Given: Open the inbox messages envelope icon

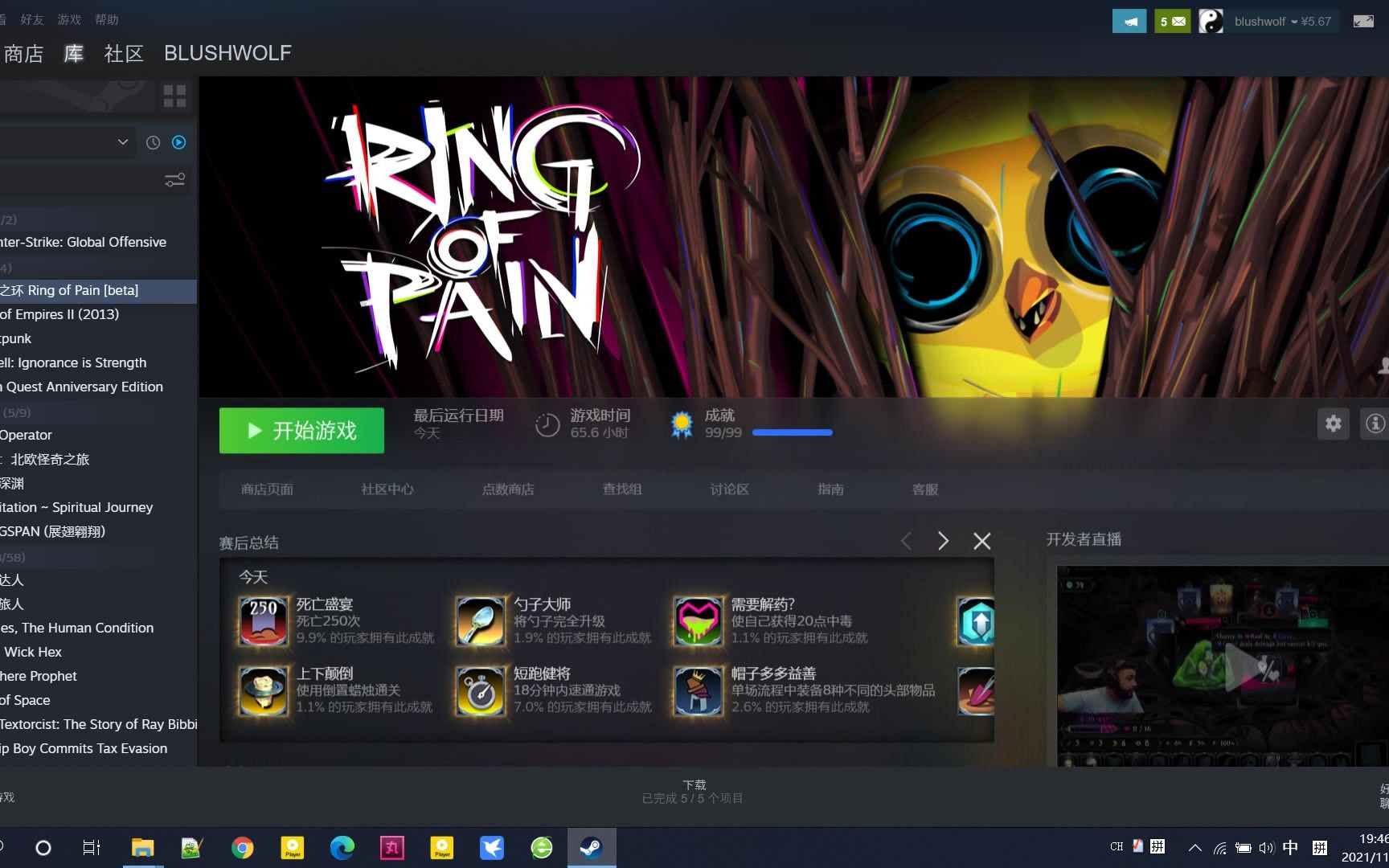Looking at the screenshot, I should pyautogui.click(x=1173, y=22).
